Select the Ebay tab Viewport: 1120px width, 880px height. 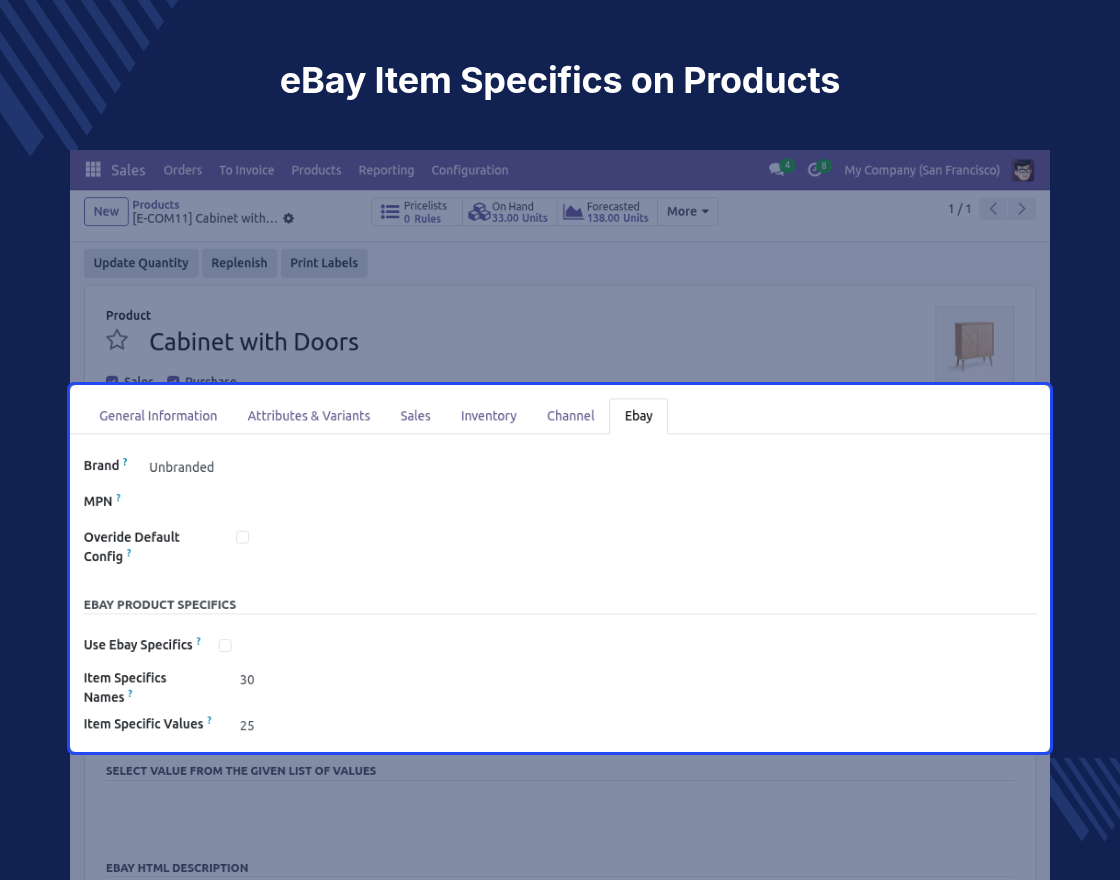639,416
